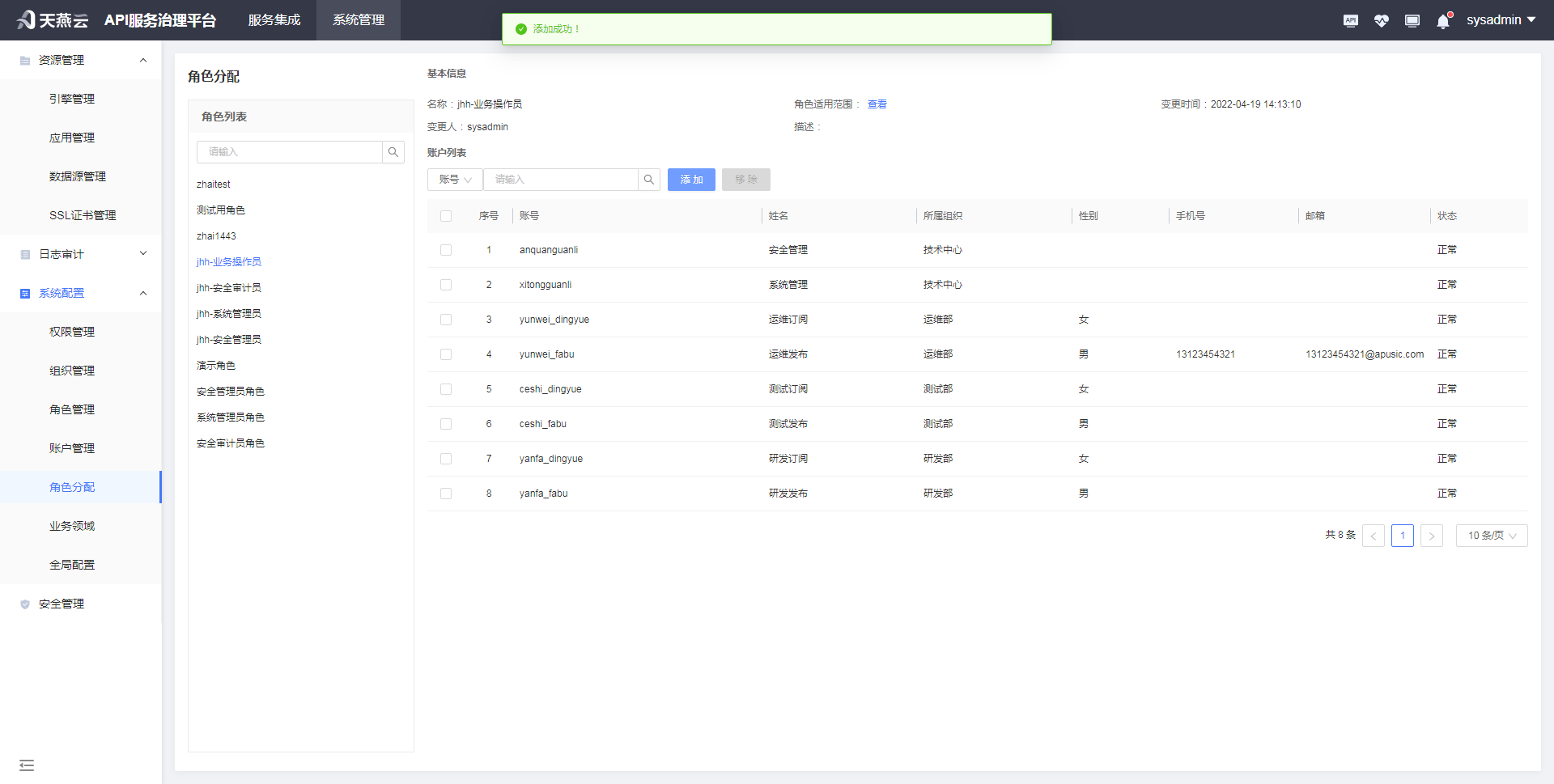
Task: Click the health monitoring heart icon
Action: (1381, 20)
